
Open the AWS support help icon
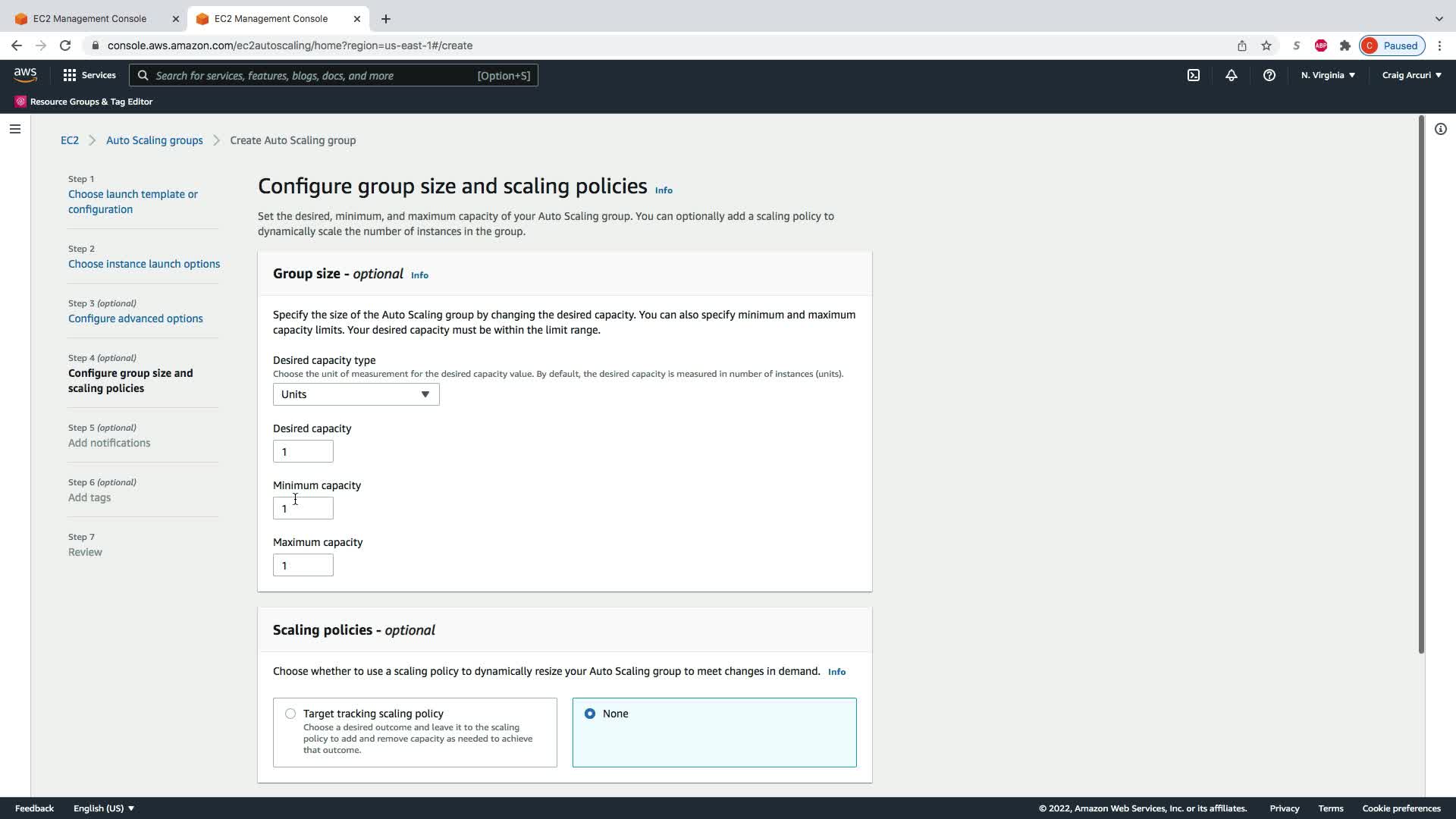pos(1269,75)
